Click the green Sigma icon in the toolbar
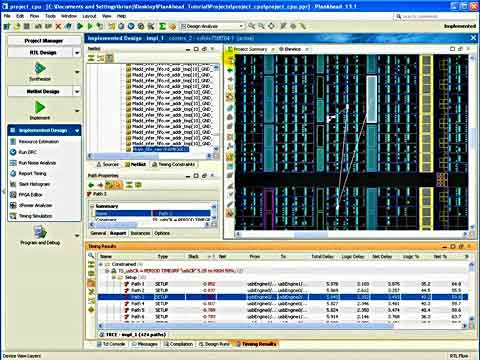Screen dimensions: 480x360 (x=162, y=26)
